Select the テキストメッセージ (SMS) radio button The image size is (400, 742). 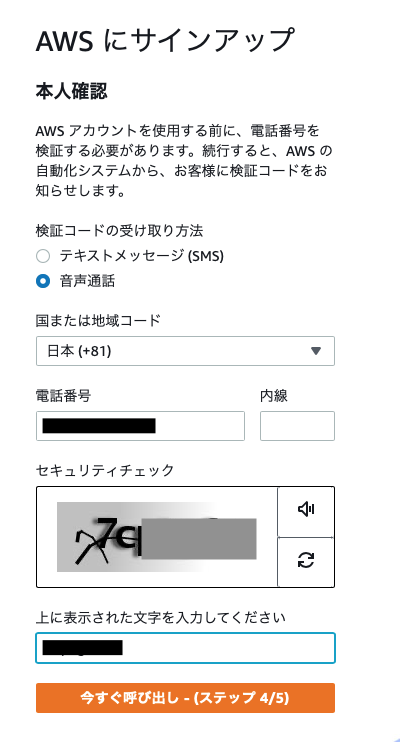point(43,256)
